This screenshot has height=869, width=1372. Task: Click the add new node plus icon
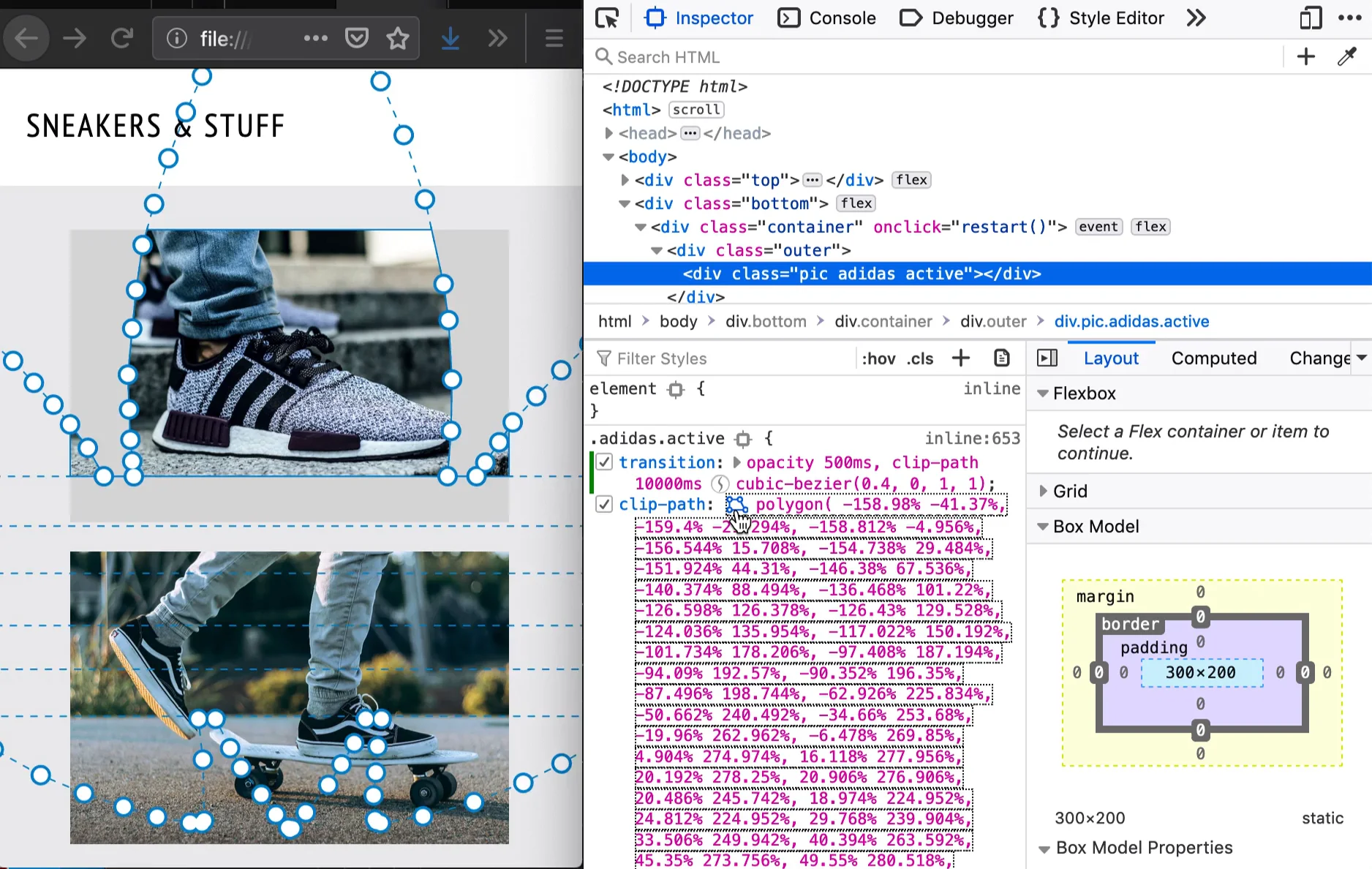pyautogui.click(x=1305, y=57)
